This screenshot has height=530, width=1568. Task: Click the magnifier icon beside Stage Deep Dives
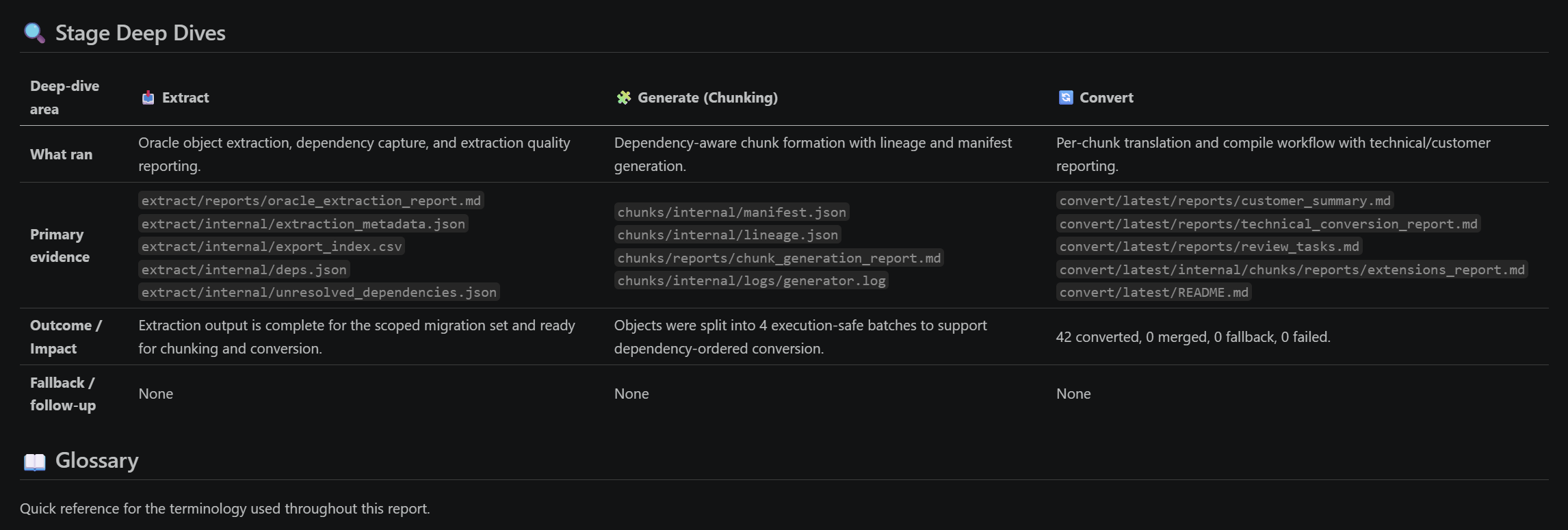(34, 33)
